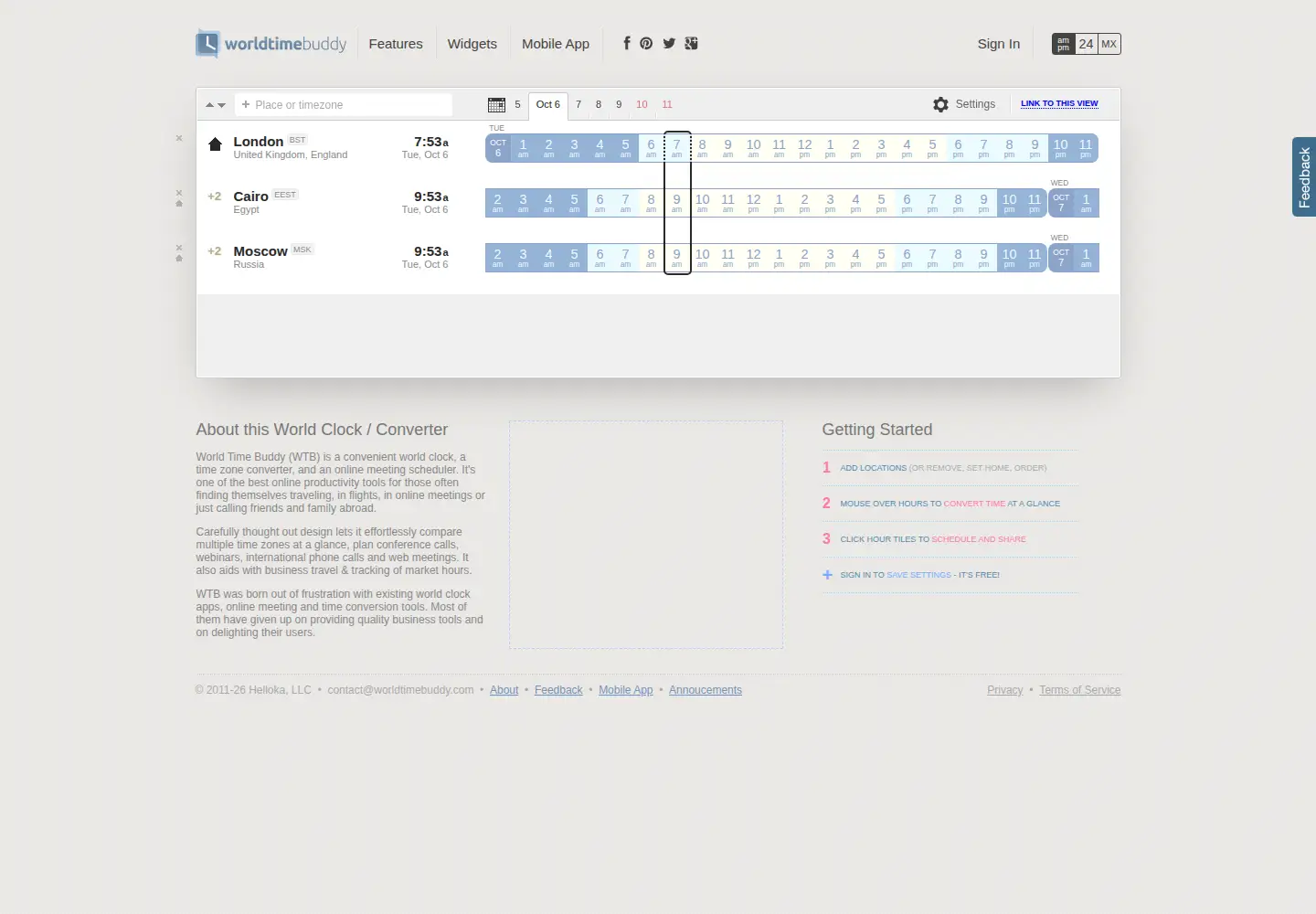Viewport: 1316px width, 914px height.
Task: Open LINK TO THIS VIEW
Action: (x=1059, y=103)
